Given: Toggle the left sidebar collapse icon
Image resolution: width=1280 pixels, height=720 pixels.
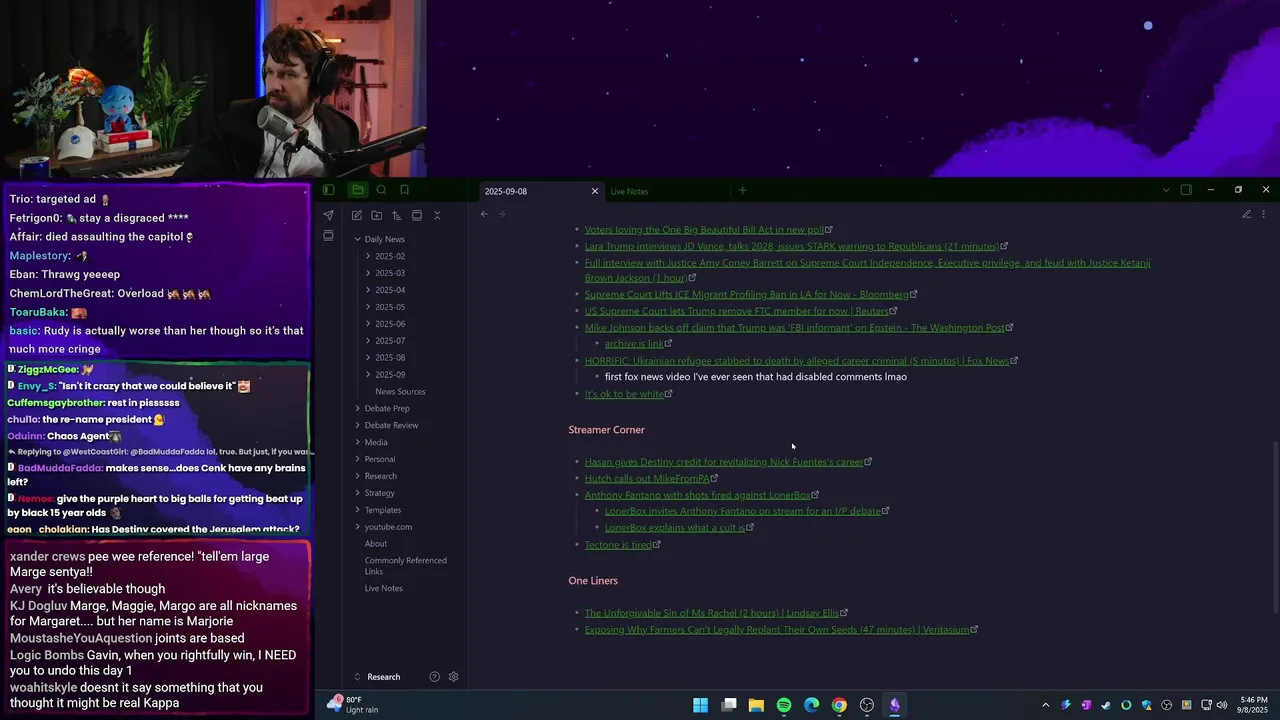Looking at the screenshot, I should (328, 190).
